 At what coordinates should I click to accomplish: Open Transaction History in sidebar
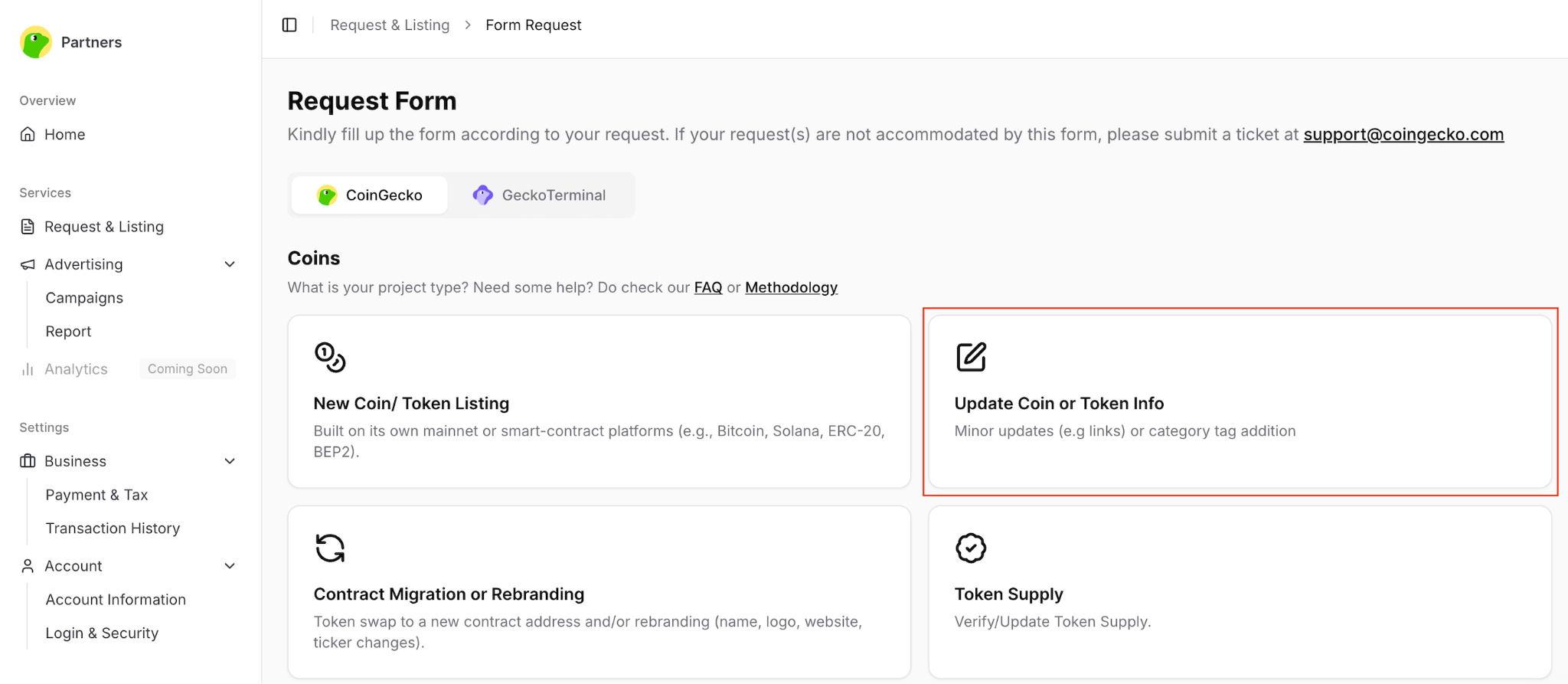pos(113,529)
